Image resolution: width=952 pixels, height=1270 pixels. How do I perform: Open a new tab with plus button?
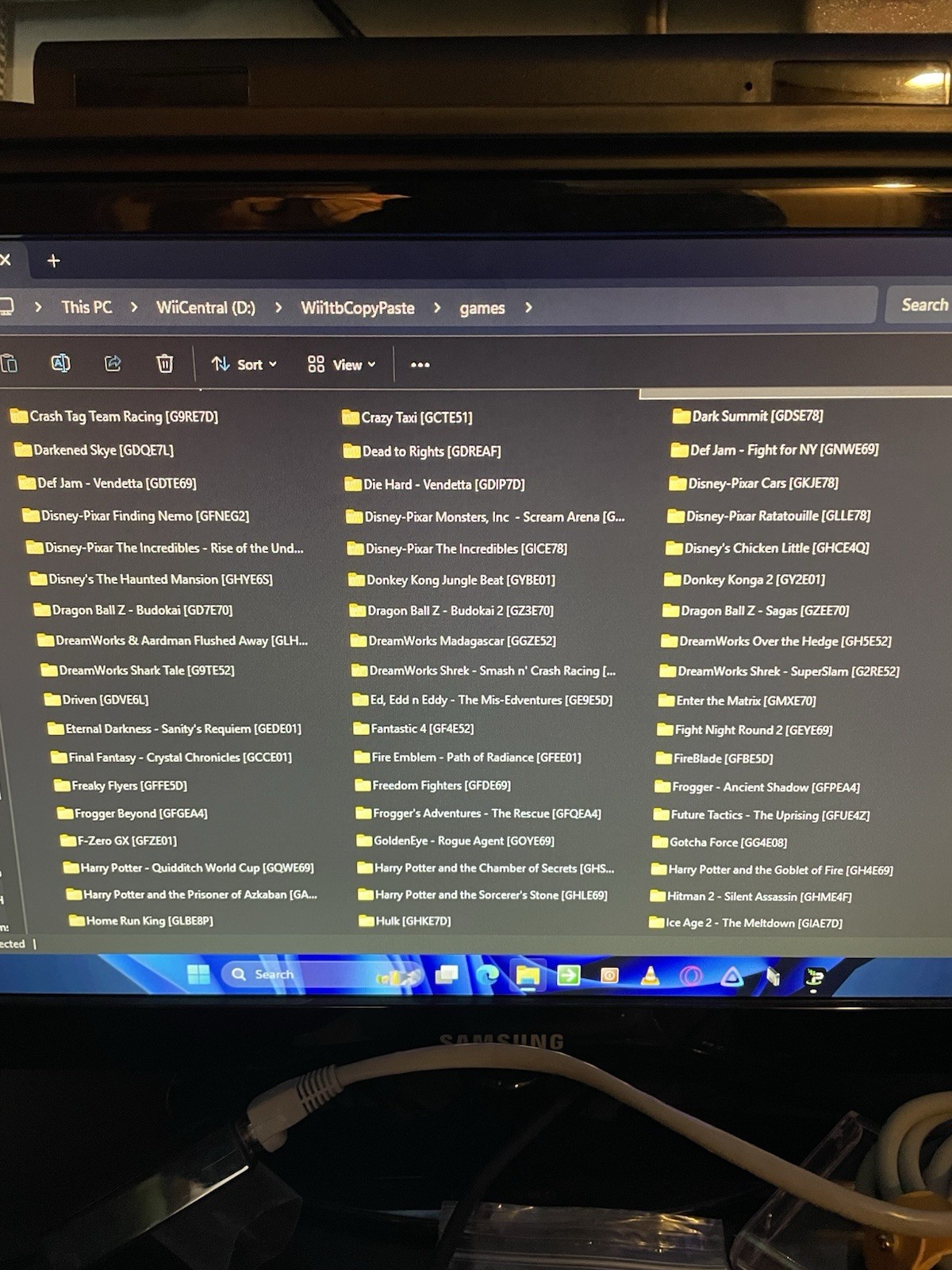[53, 260]
